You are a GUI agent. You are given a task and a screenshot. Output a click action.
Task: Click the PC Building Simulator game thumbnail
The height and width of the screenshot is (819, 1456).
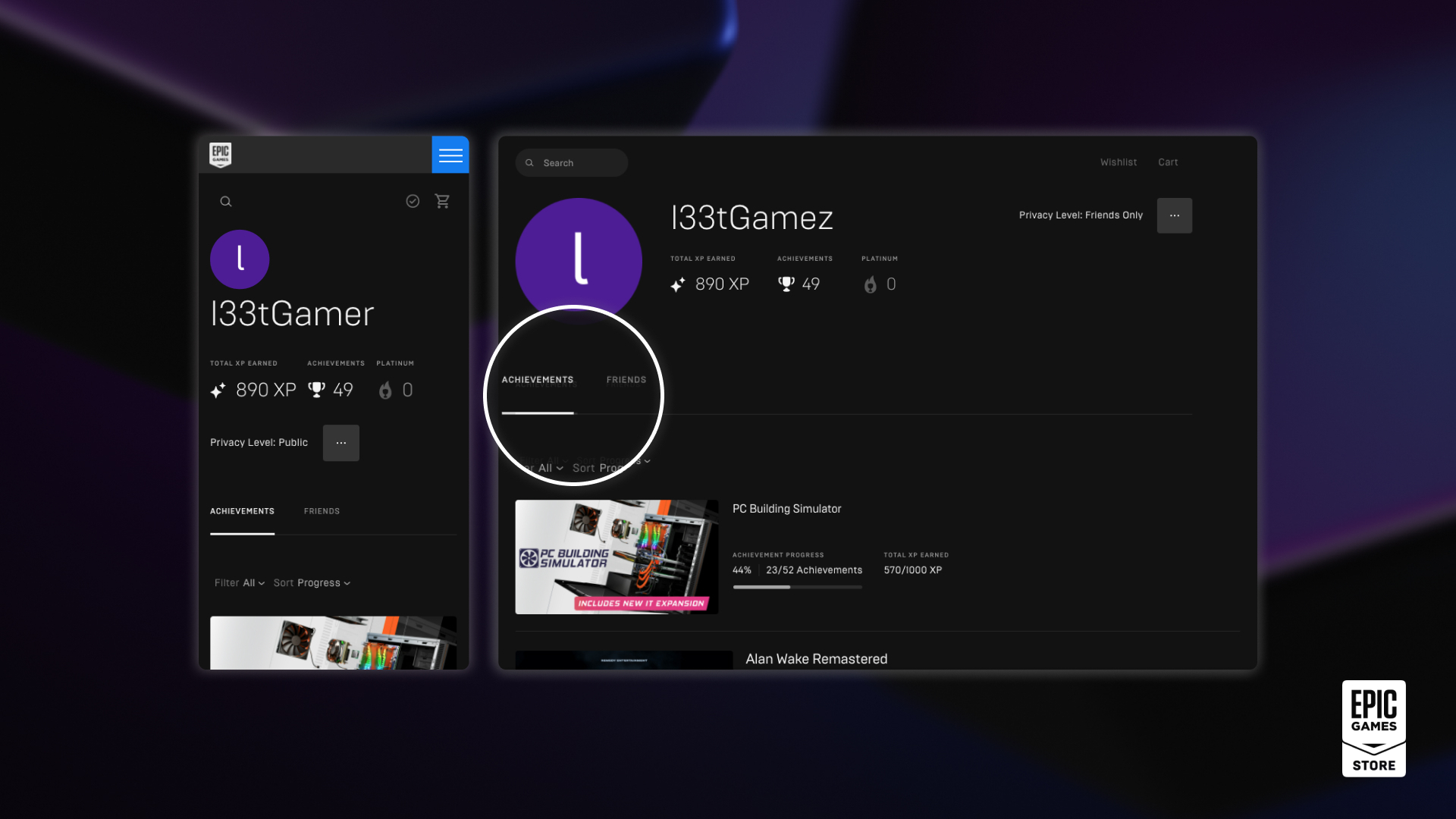(616, 556)
